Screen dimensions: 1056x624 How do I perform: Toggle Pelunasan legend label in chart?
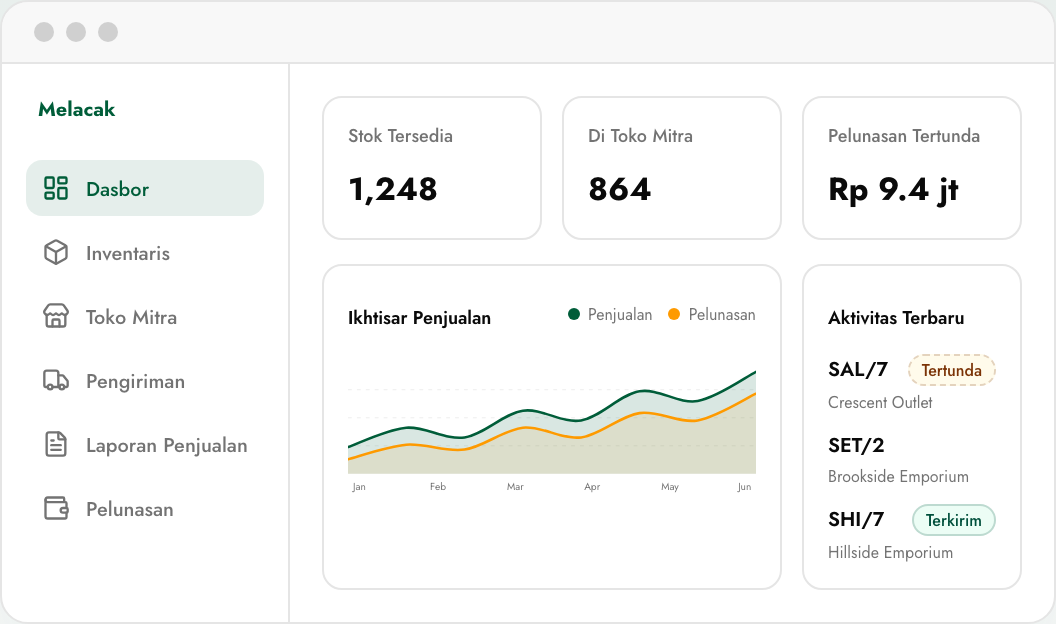pyautogui.click(x=721, y=314)
